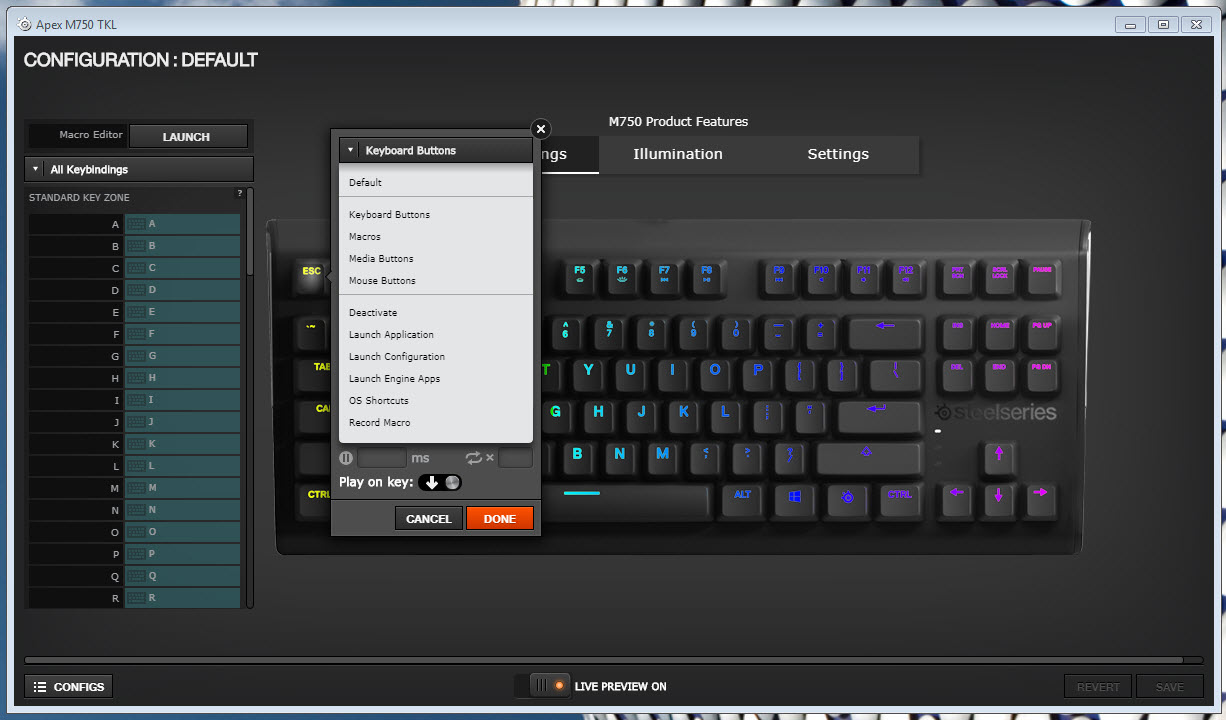Open the CONFIGS panel button
Image resolution: width=1226 pixels, height=720 pixels.
point(69,687)
